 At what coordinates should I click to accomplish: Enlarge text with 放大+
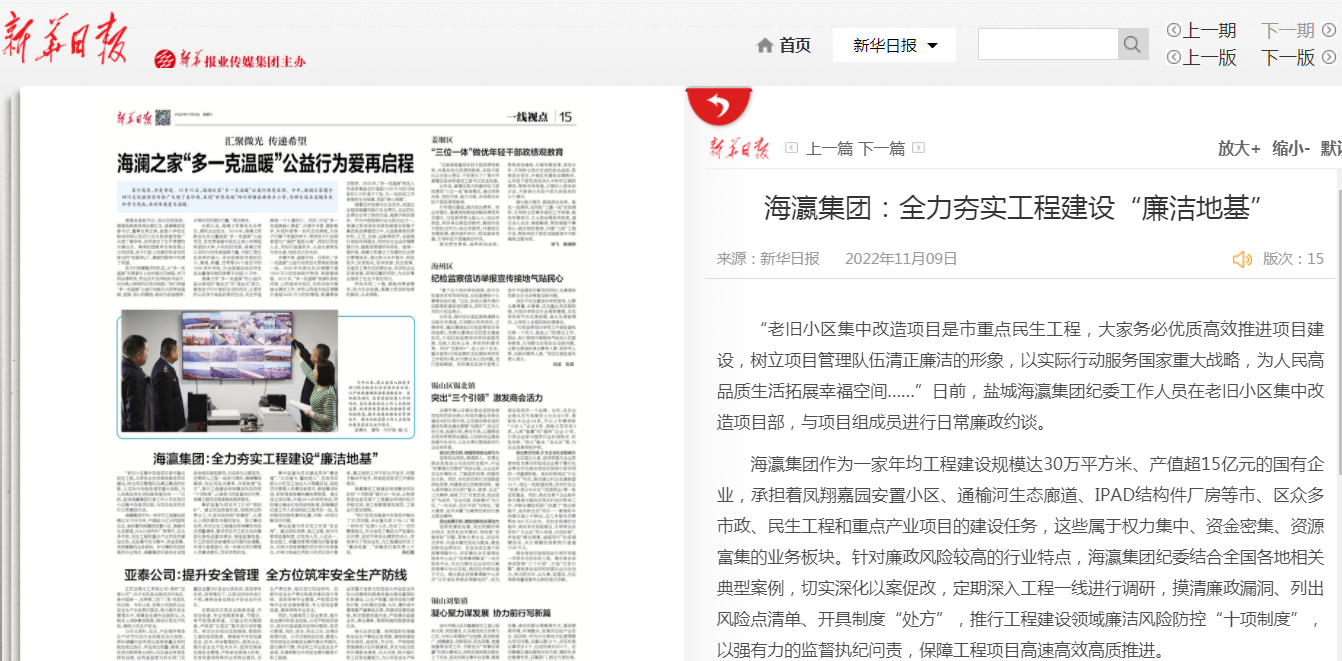click(1238, 148)
